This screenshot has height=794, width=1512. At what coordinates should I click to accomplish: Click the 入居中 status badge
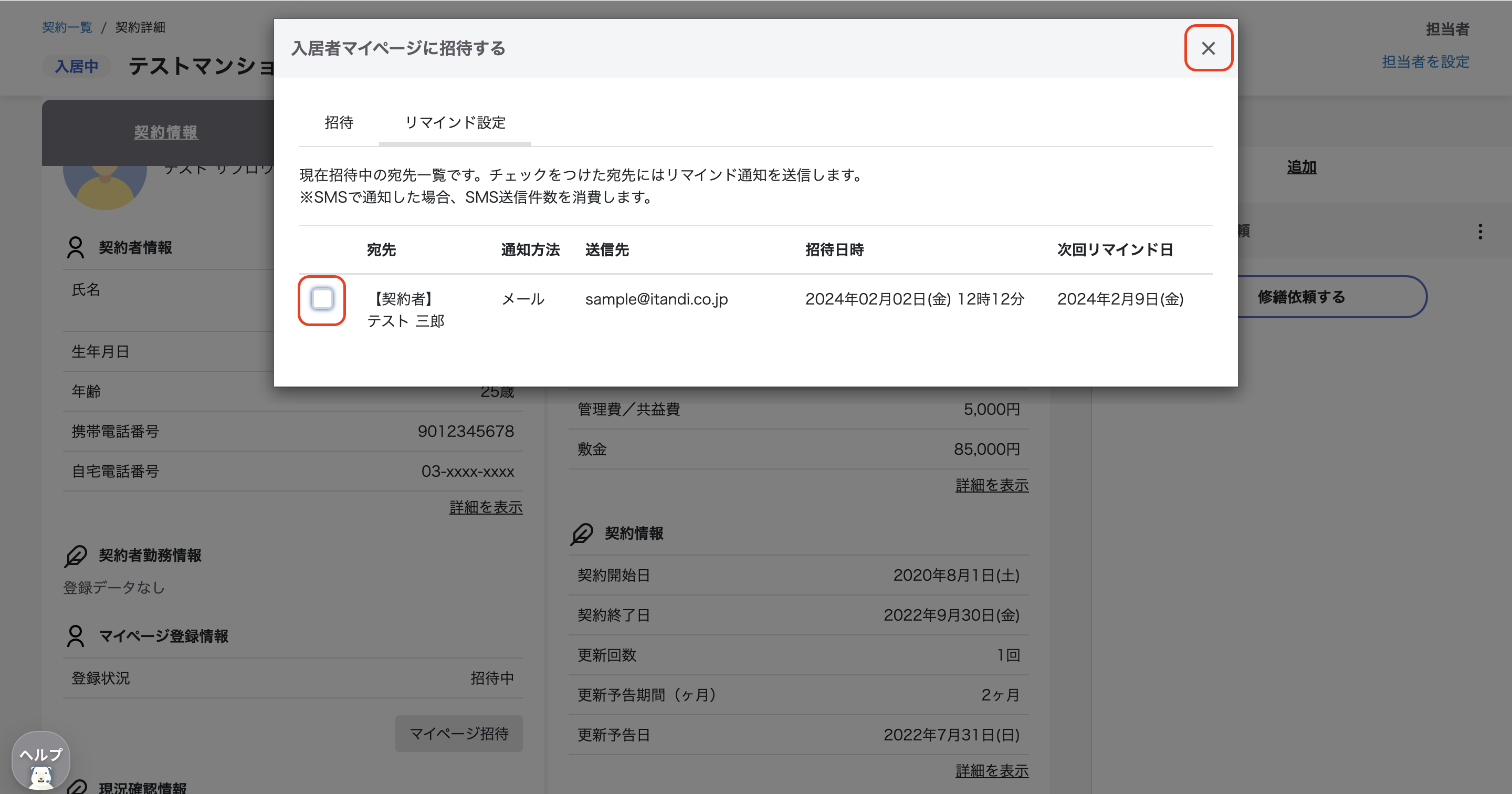coord(76,66)
